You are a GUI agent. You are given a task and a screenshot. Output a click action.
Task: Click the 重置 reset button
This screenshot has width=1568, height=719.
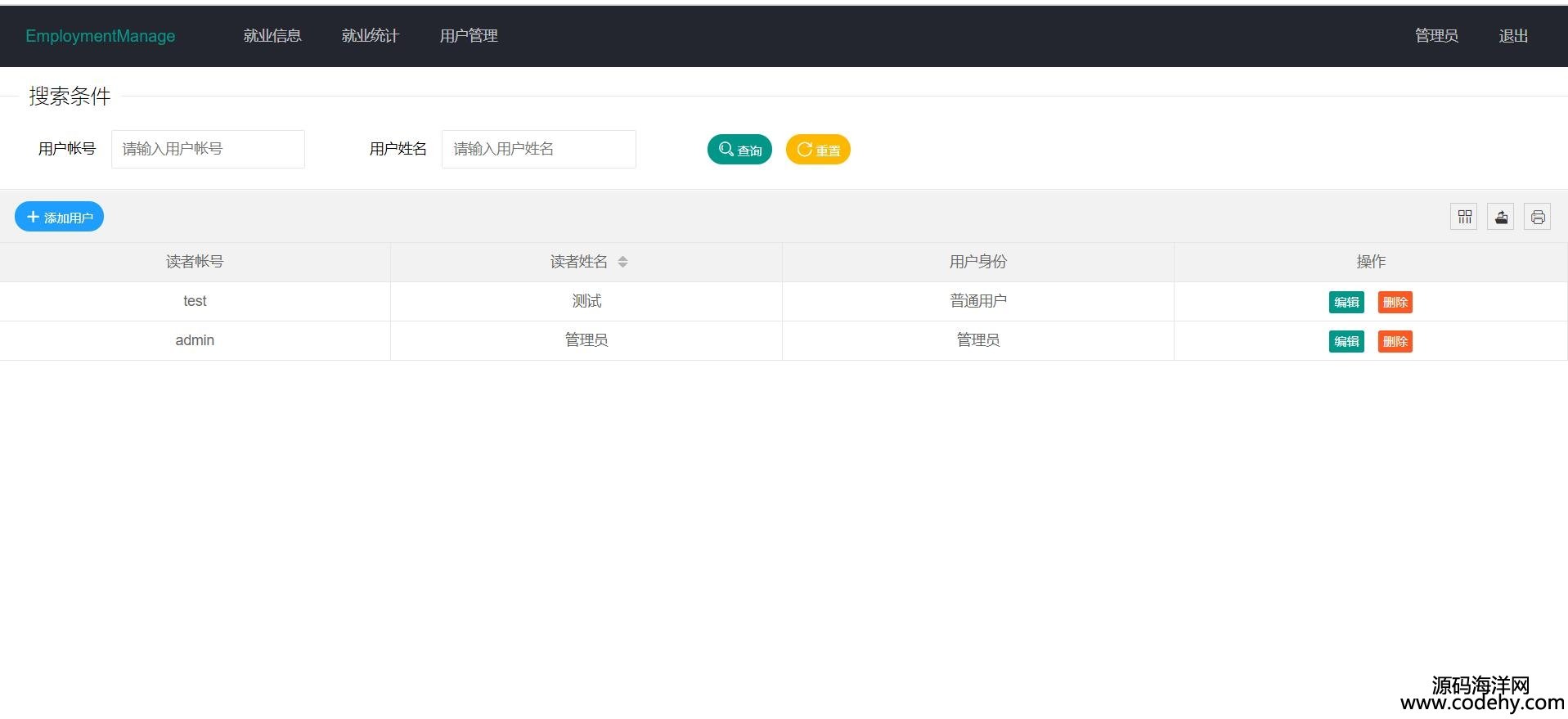(x=818, y=150)
